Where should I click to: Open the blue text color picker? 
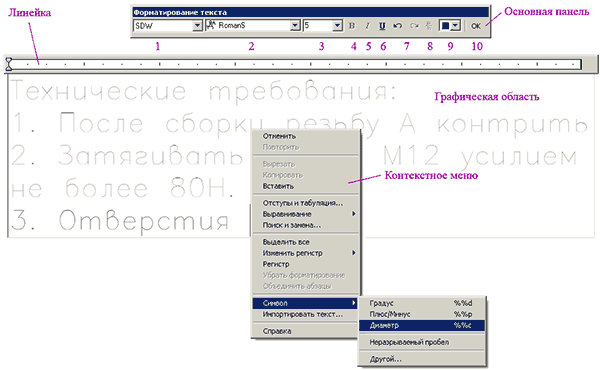[x=450, y=26]
